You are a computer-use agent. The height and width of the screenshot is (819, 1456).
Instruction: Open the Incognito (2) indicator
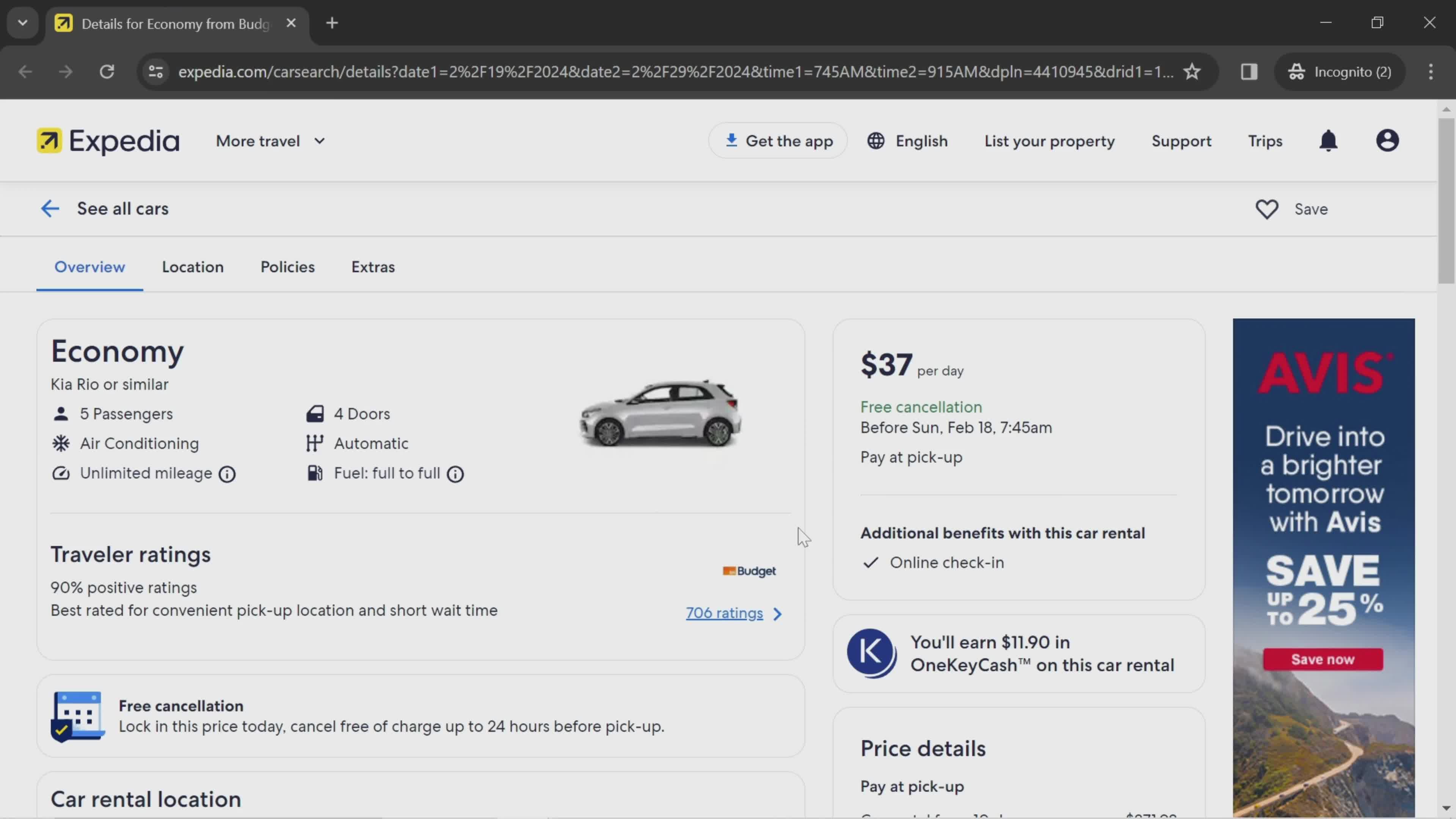tap(1340, 72)
